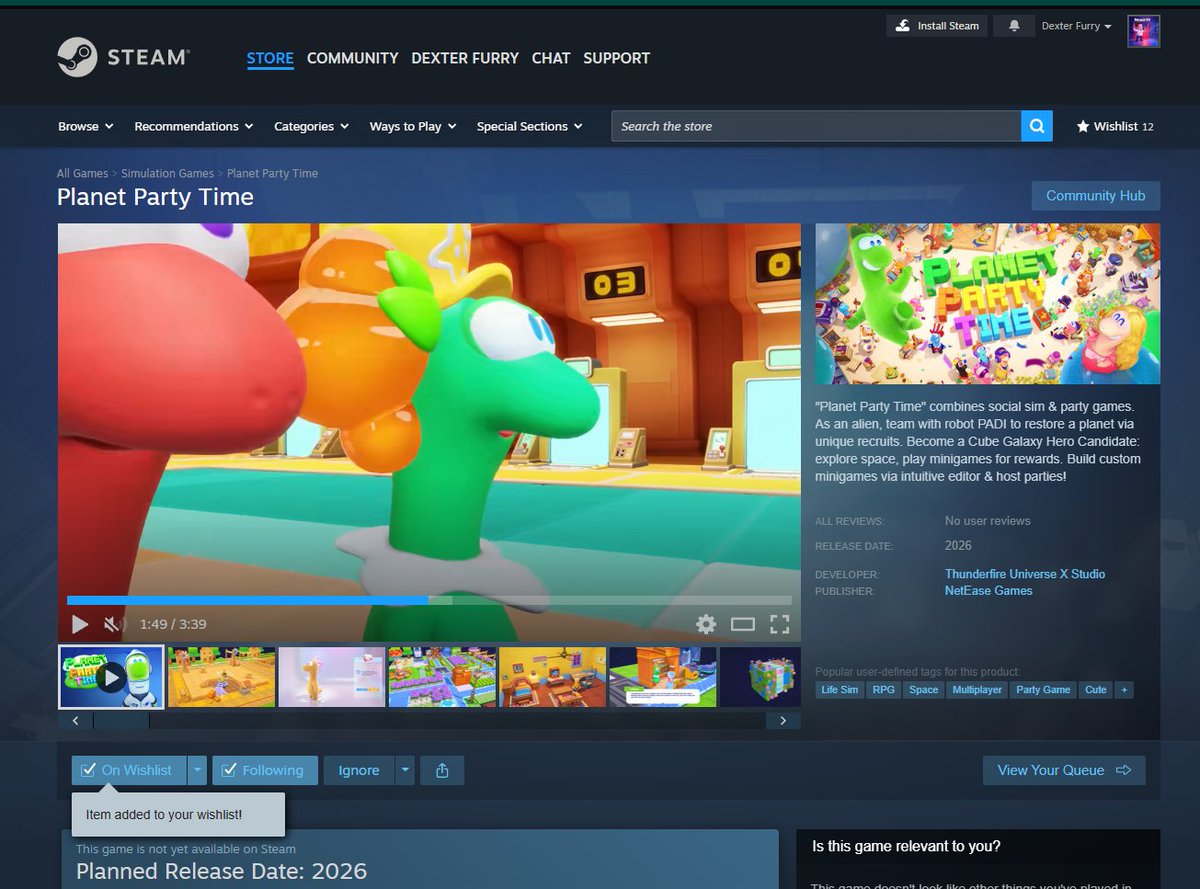Toggle the On Wishlist checkbox button
Viewport: 1200px width, 889px height.
[129, 770]
